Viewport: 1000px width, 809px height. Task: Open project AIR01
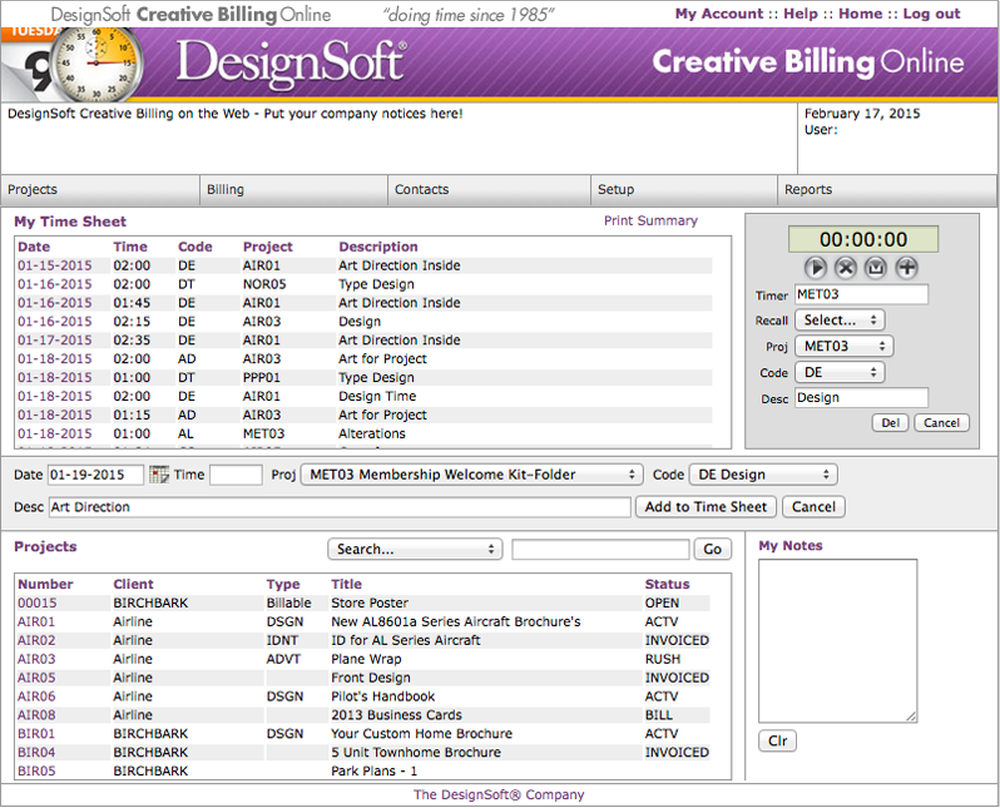point(36,622)
